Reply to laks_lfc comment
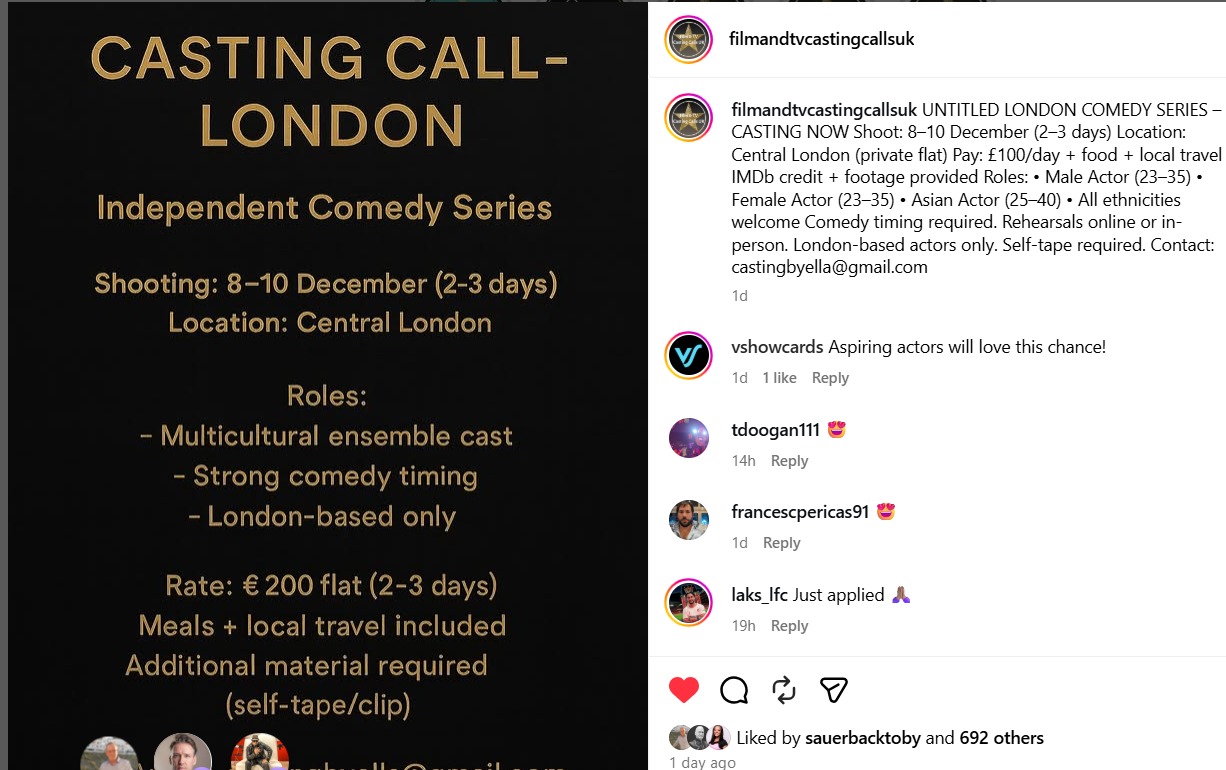 point(789,626)
